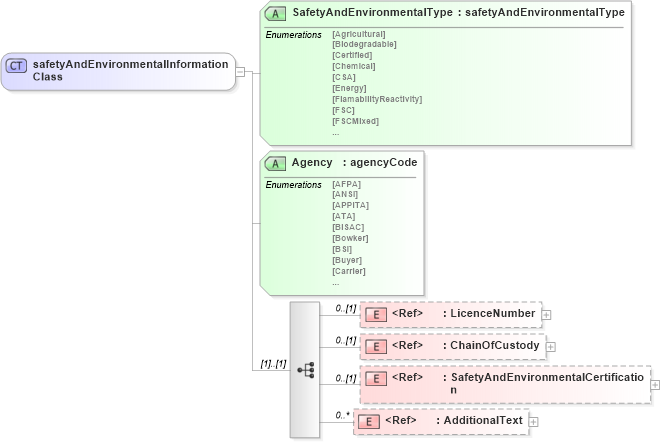Click the SafetyAndEnvironmentalCertification element E icon
This screenshot has width=660, height=443.
tap(374, 378)
